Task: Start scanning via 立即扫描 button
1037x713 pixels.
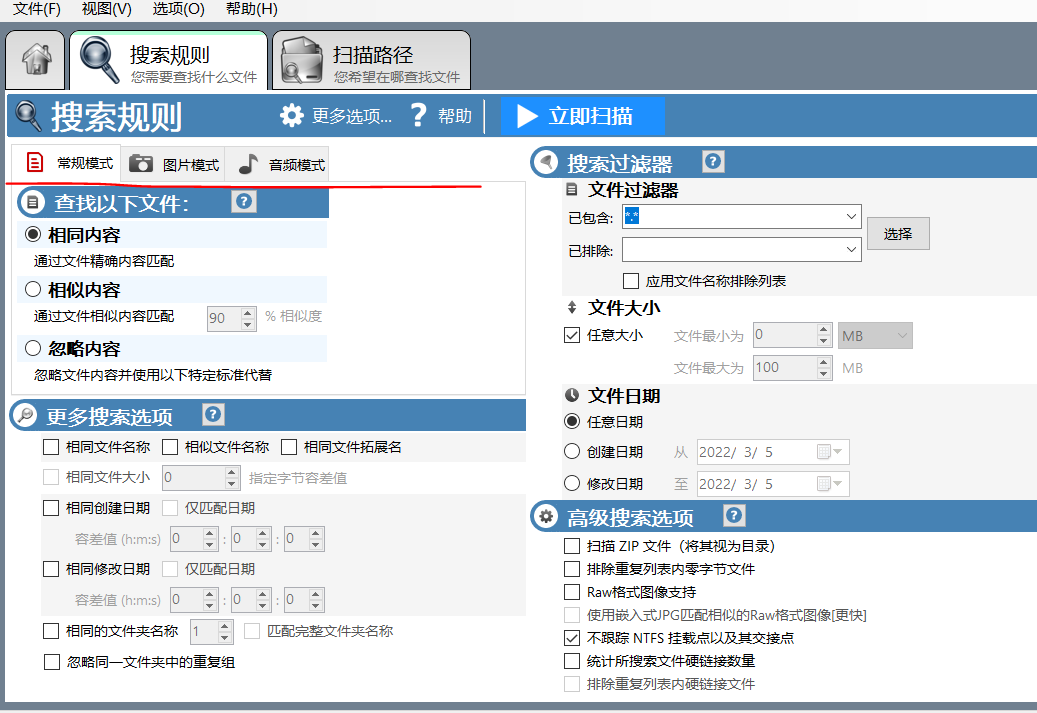Action: 583,115
